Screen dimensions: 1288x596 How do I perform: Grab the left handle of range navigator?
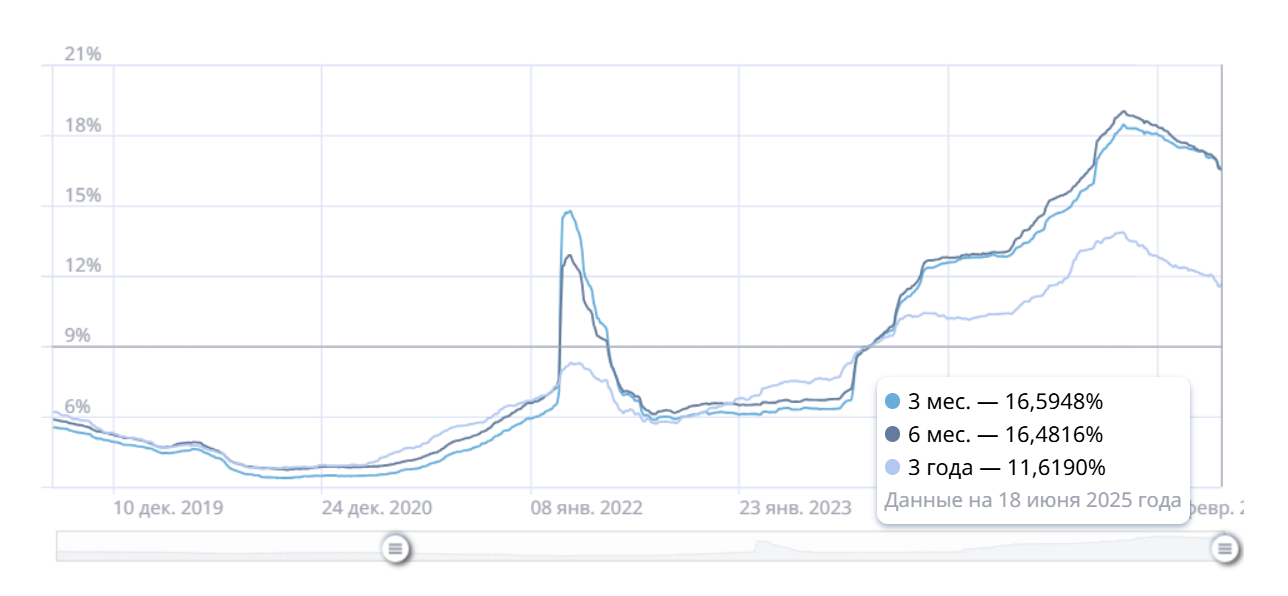pyautogui.click(x=396, y=547)
